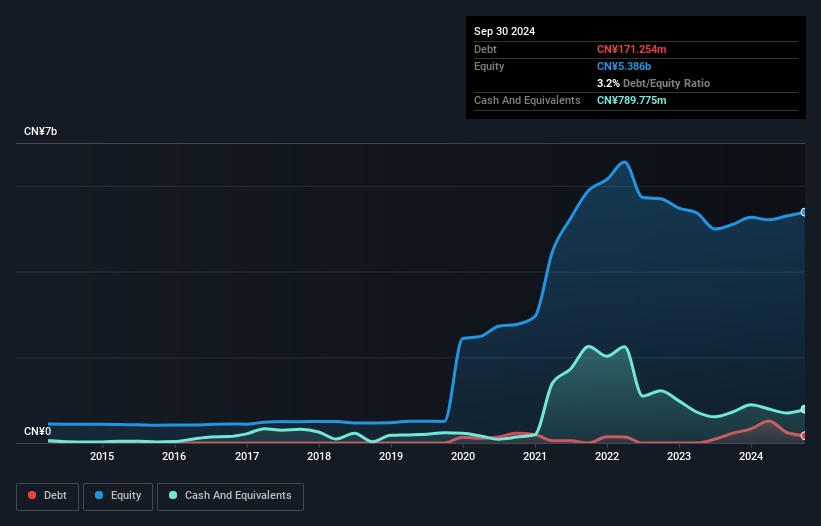The height and width of the screenshot is (526, 821).
Task: Click the CN¥5.386b equity value
Action: (x=624, y=66)
